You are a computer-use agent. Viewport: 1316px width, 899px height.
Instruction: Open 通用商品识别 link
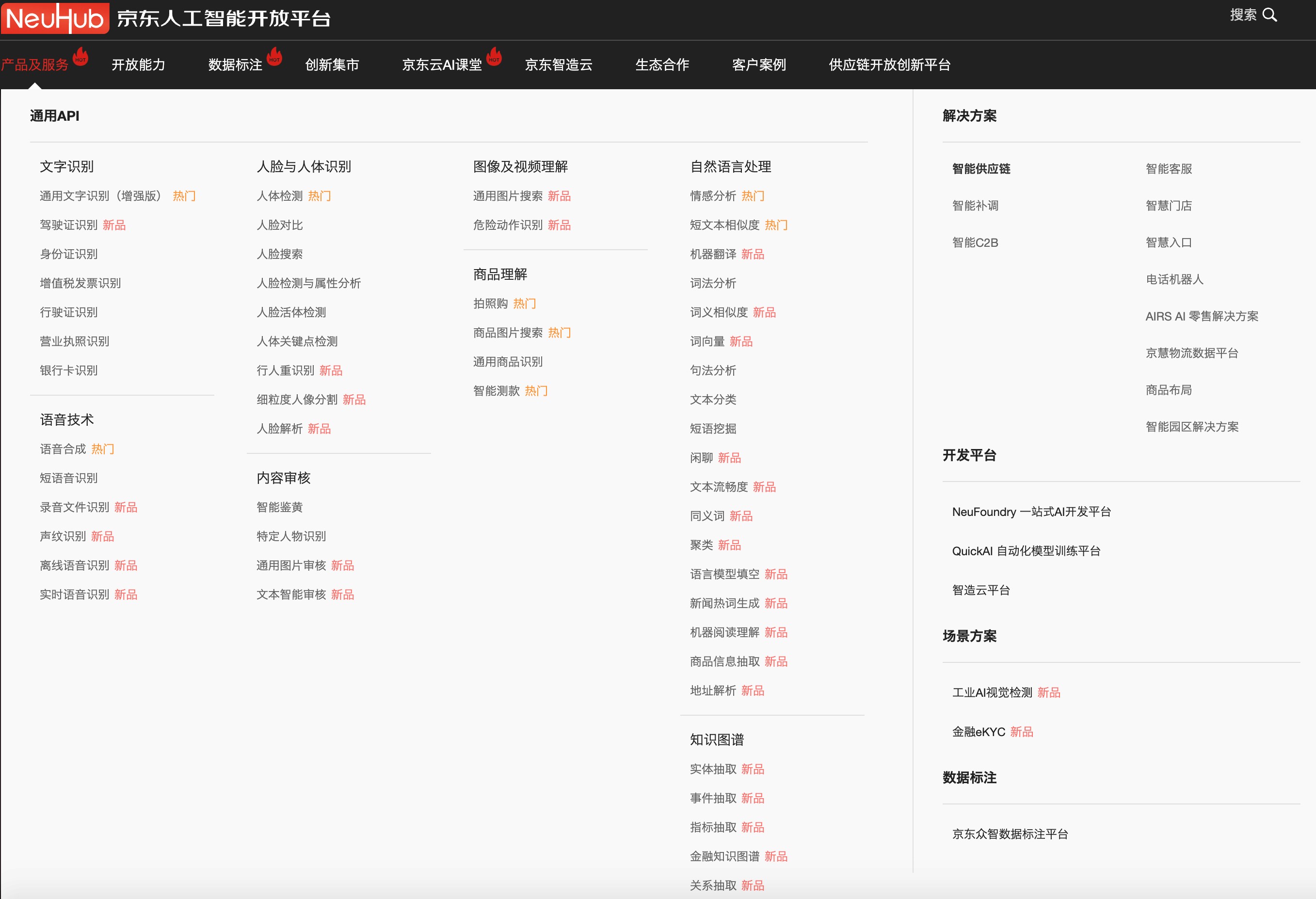tap(508, 362)
